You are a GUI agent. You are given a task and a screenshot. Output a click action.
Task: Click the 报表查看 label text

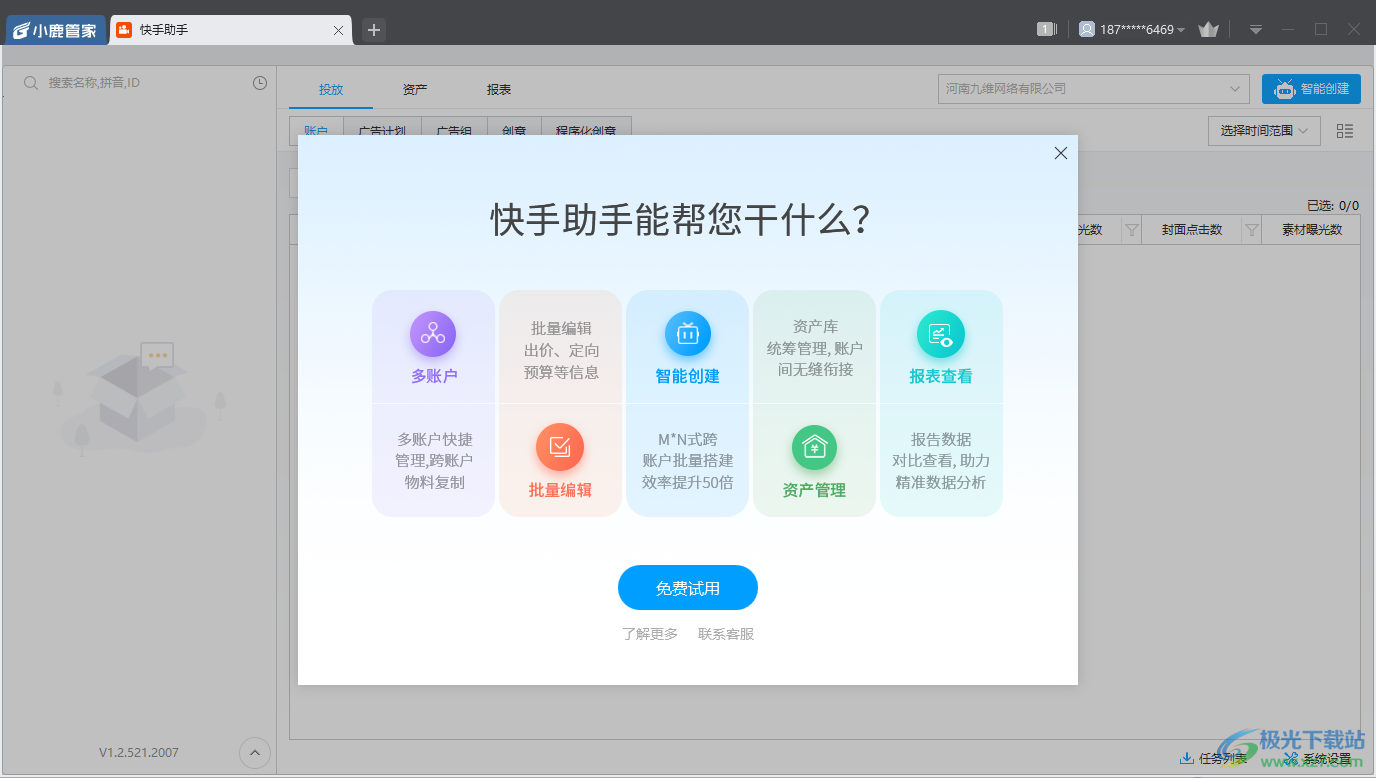coord(941,377)
